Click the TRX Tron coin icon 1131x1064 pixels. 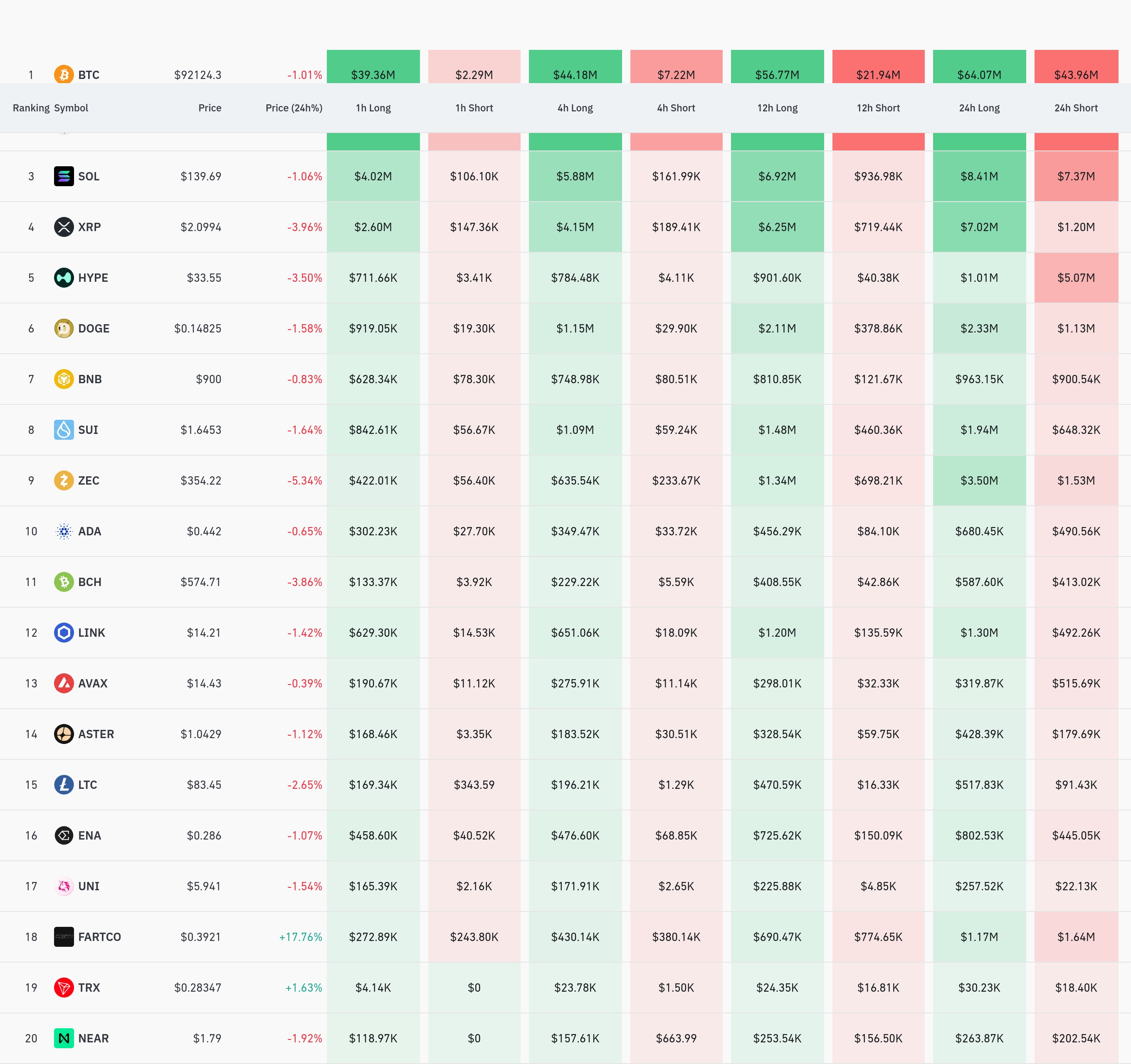pos(64,987)
